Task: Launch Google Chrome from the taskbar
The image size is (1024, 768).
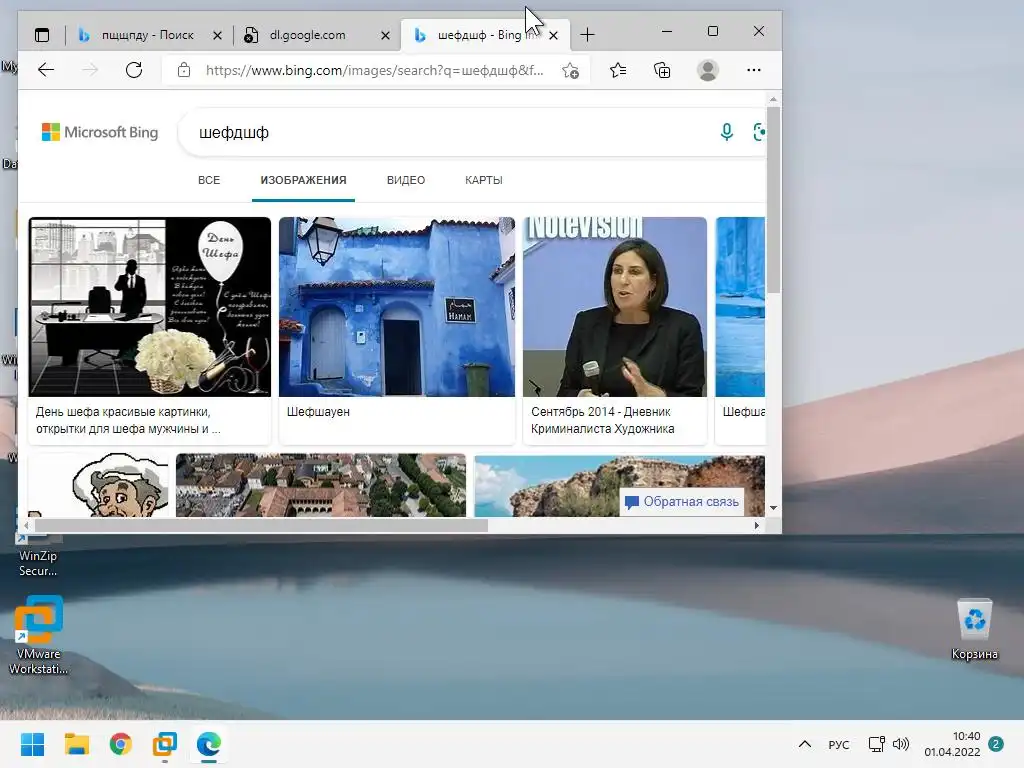Action: click(121, 744)
